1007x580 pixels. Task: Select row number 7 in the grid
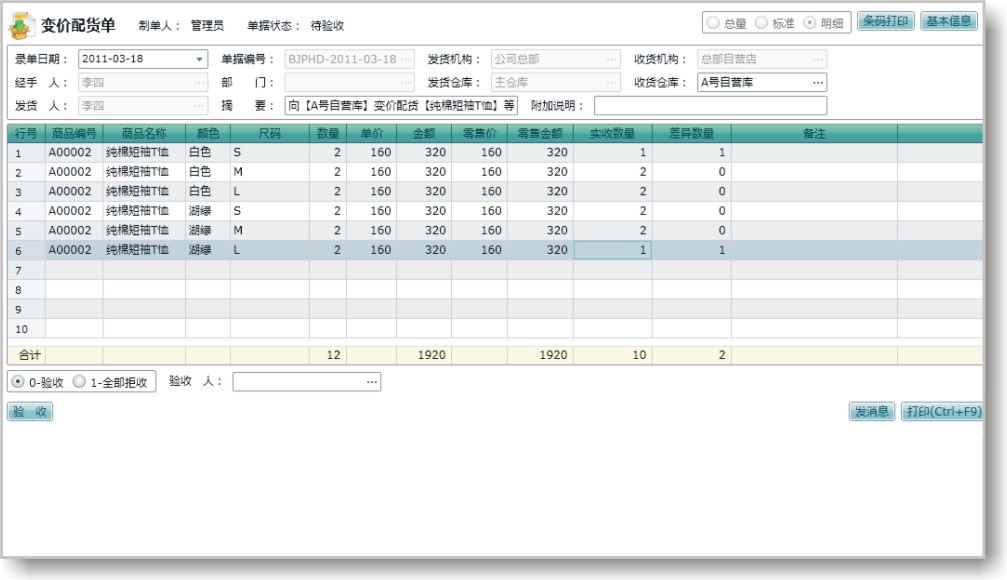[26, 270]
